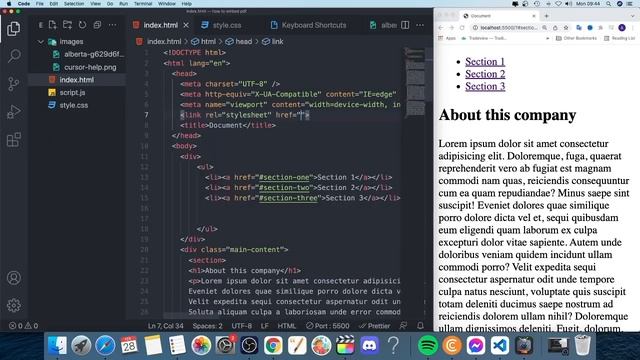The width and height of the screenshot is (640, 360).
Task: Open Section 2 link in browser
Action: click(485, 74)
